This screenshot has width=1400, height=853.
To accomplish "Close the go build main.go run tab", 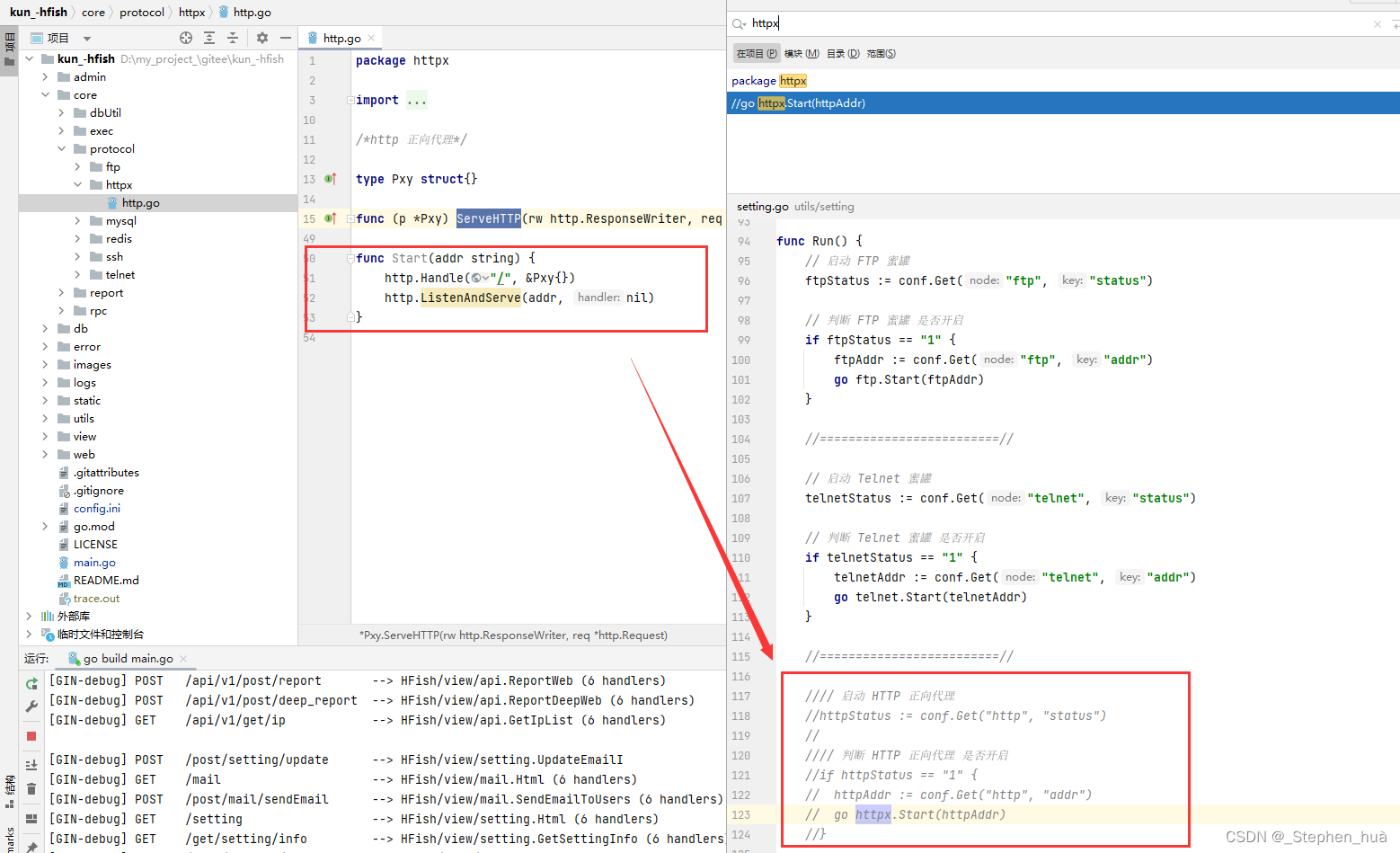I will tap(183, 659).
